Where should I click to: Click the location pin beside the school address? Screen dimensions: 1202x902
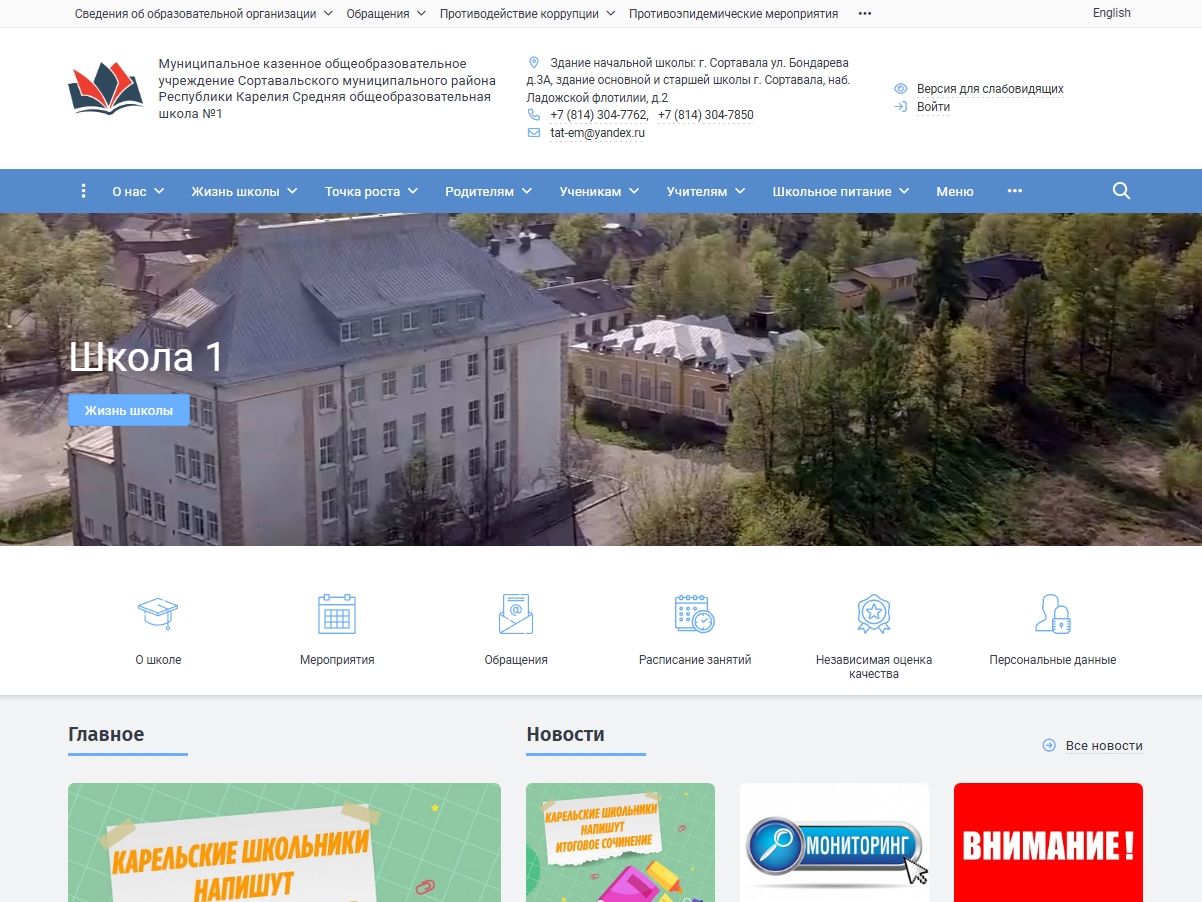[535, 61]
